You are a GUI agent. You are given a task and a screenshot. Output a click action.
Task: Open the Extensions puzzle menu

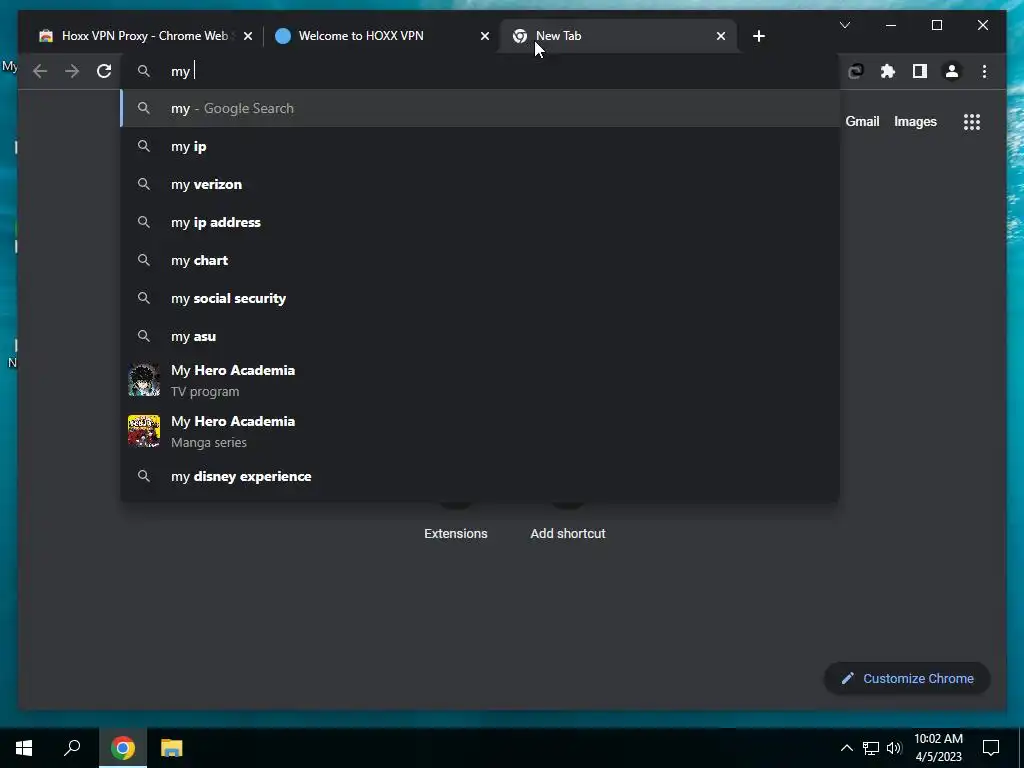point(888,71)
